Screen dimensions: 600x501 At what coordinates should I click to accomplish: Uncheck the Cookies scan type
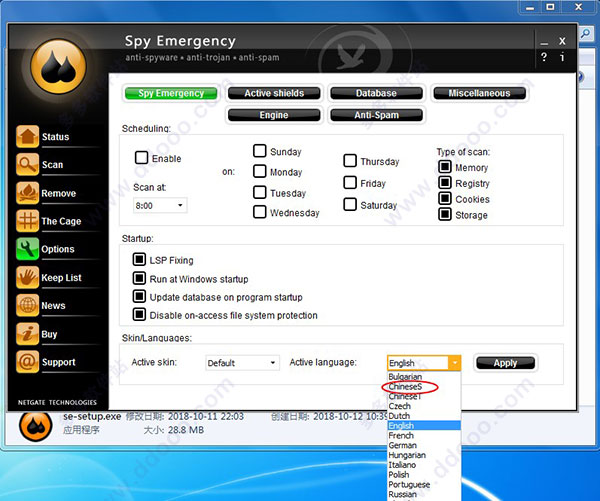(x=445, y=198)
